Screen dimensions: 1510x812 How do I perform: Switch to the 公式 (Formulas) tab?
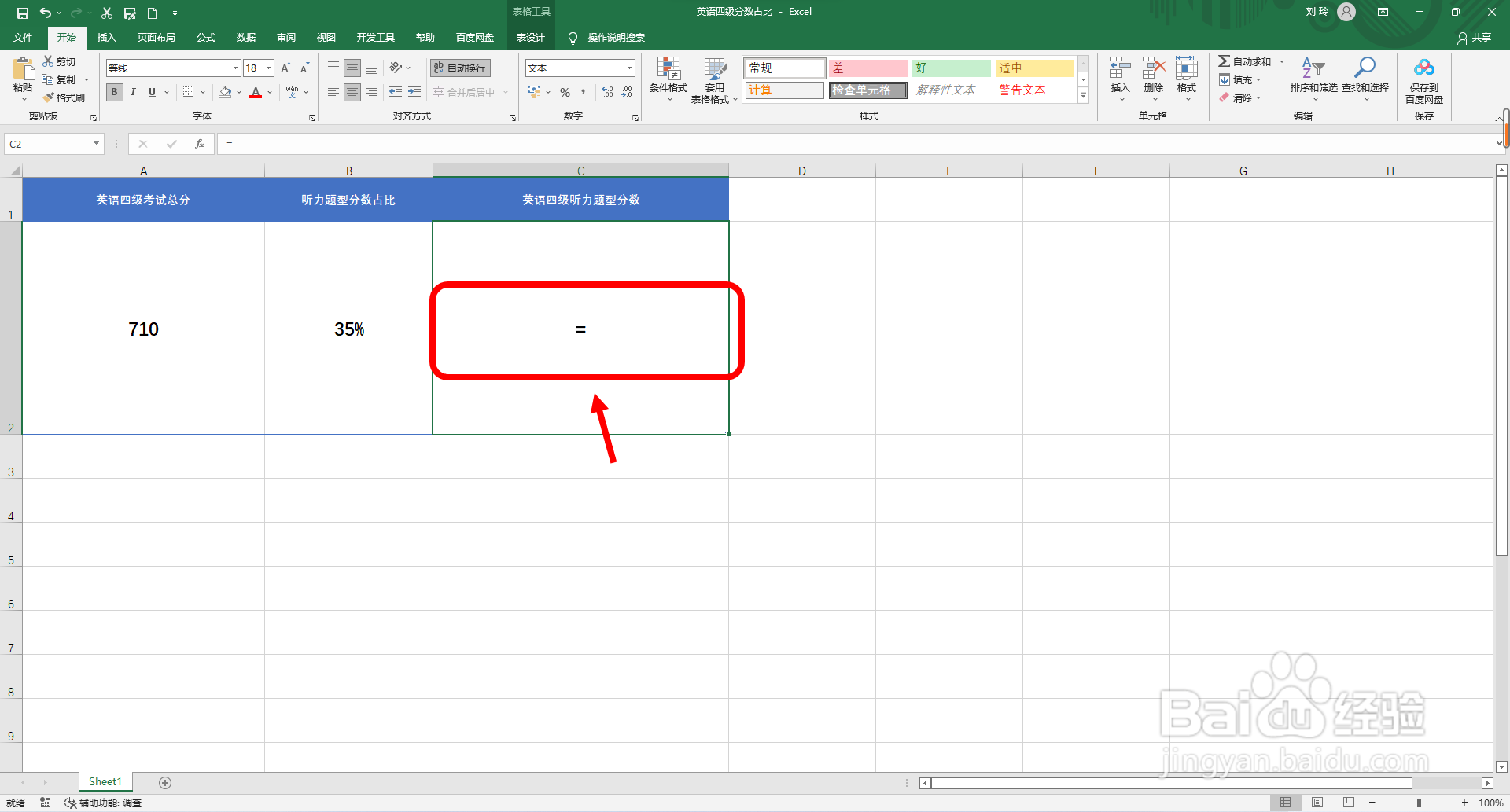pos(206,37)
